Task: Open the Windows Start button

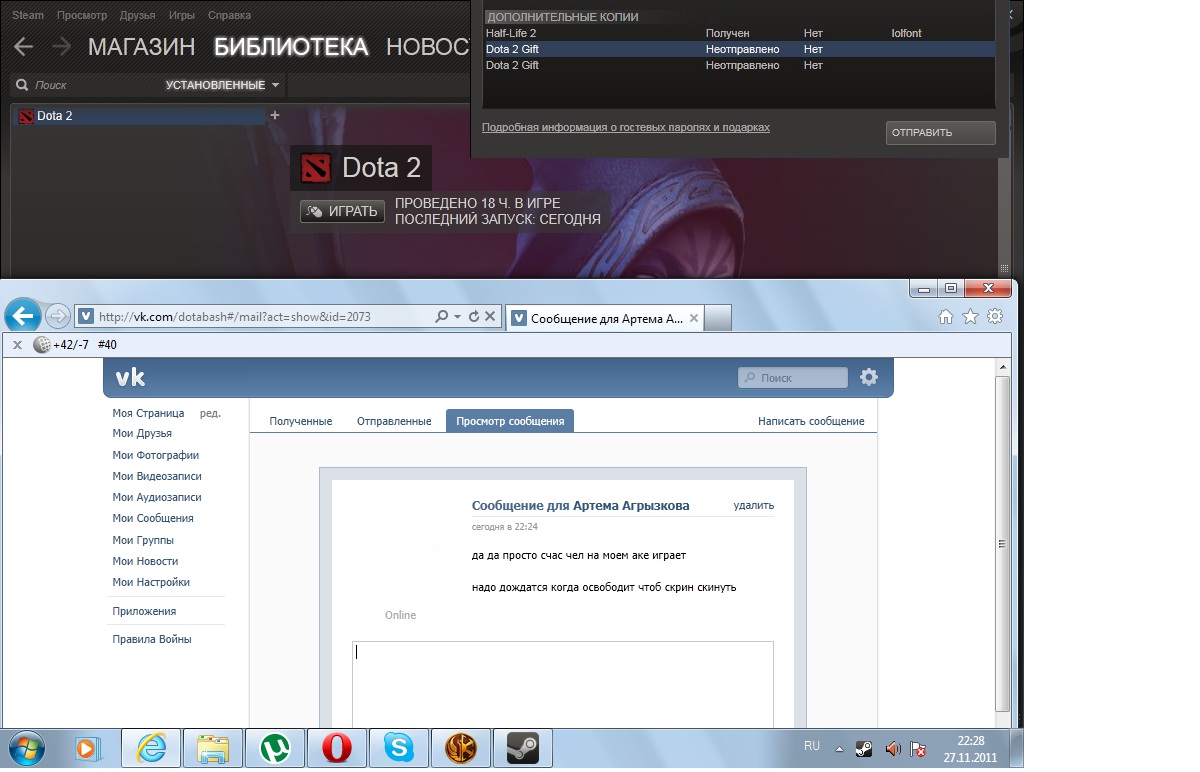Action: 26,747
